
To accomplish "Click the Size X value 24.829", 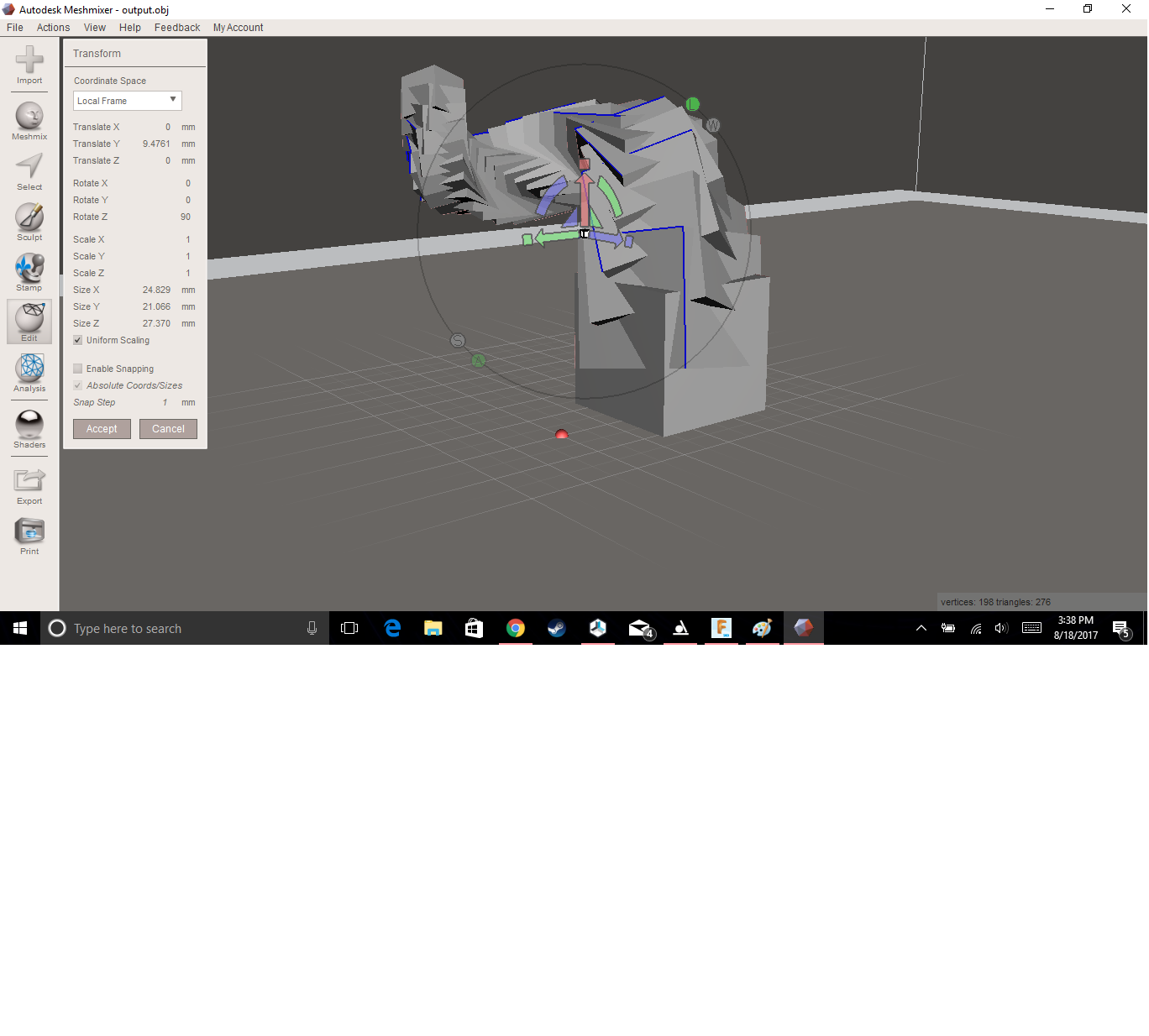I will tap(156, 290).
